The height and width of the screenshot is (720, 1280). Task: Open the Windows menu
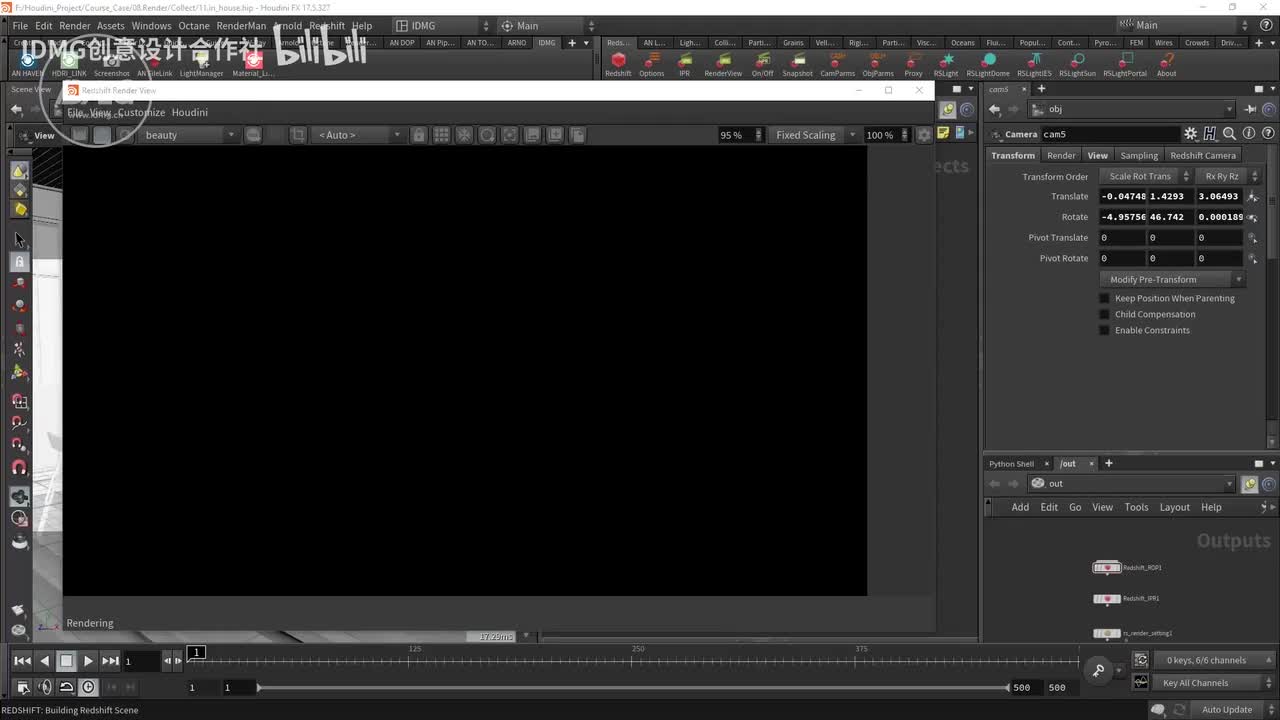click(x=151, y=26)
